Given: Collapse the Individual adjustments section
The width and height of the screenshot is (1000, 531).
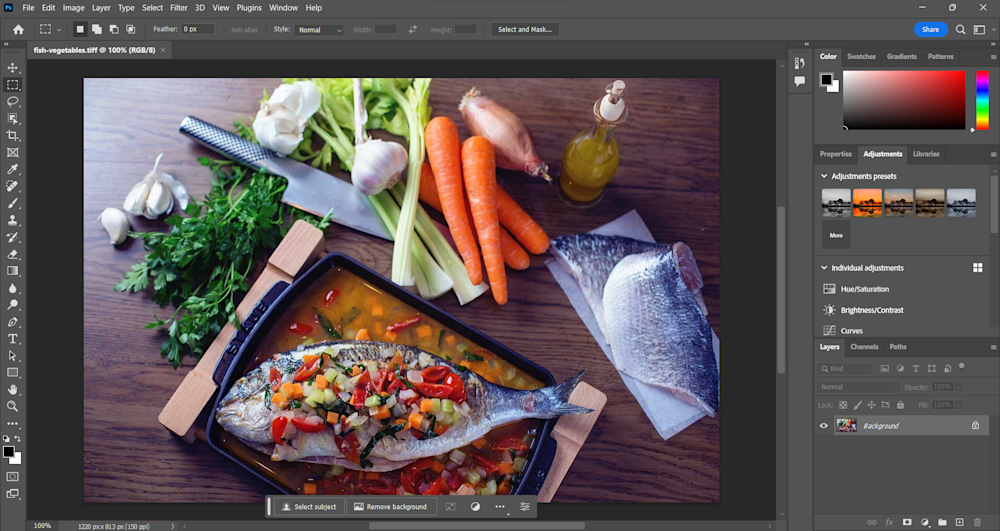Looking at the screenshot, I should [x=824, y=268].
